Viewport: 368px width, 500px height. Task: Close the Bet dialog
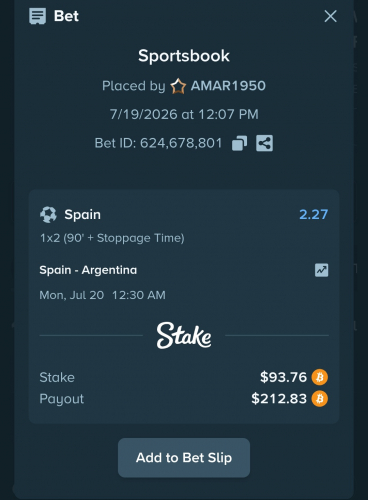click(x=331, y=16)
